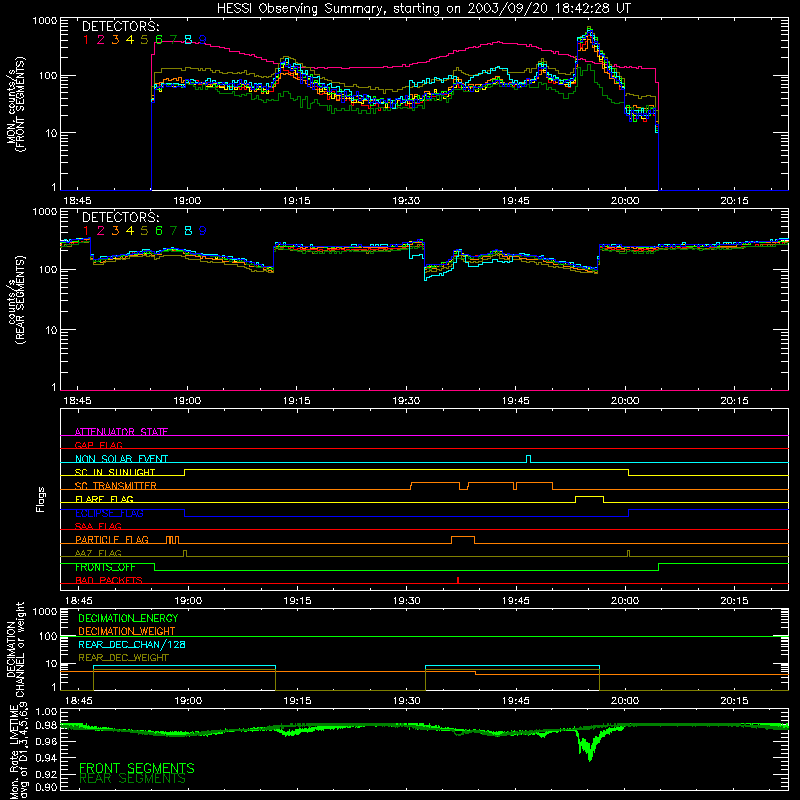This screenshot has height=800, width=800.
Task: Click the 1.00 value on livetime axis
Action: pyautogui.click(x=46, y=712)
